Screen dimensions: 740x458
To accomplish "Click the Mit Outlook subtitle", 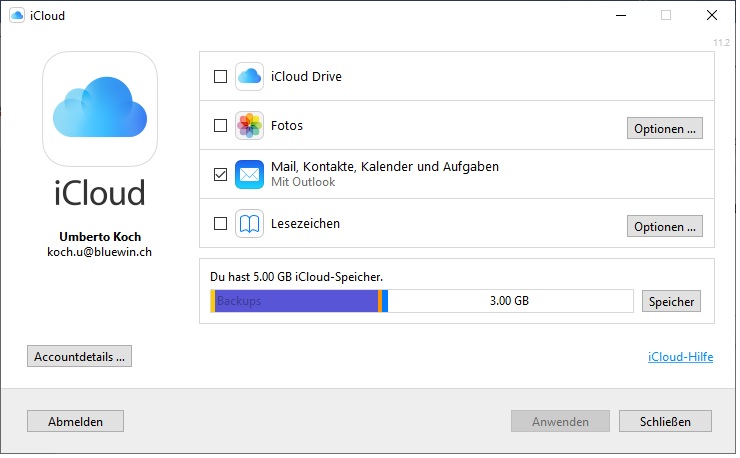I will click(303, 182).
